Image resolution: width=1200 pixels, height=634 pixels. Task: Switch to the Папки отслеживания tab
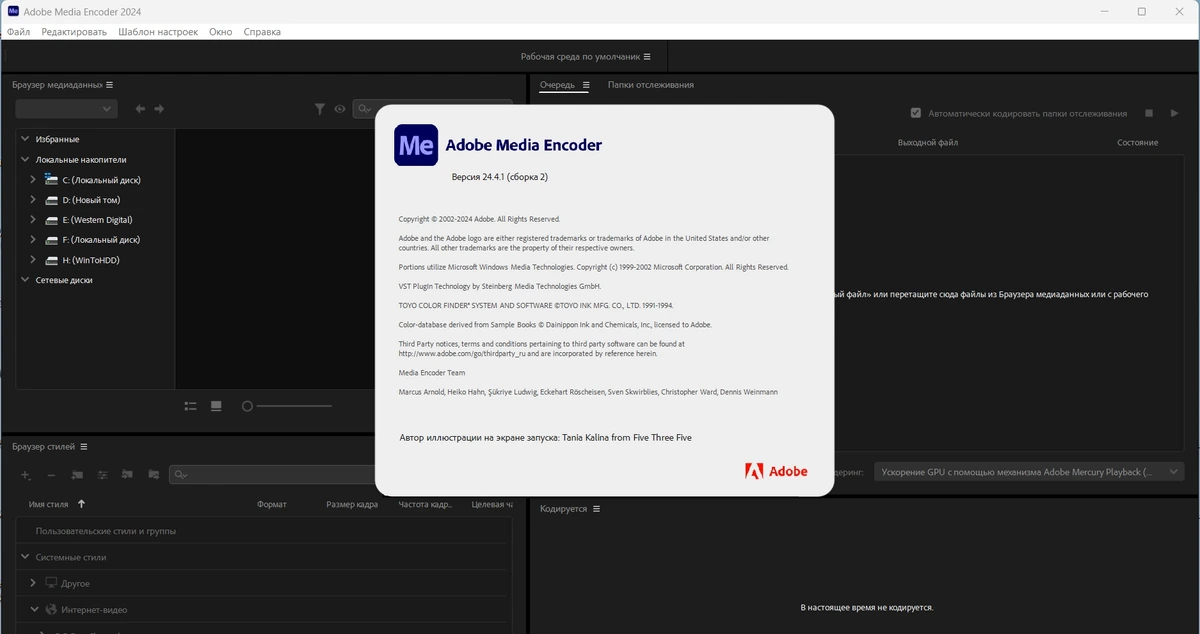(x=651, y=85)
